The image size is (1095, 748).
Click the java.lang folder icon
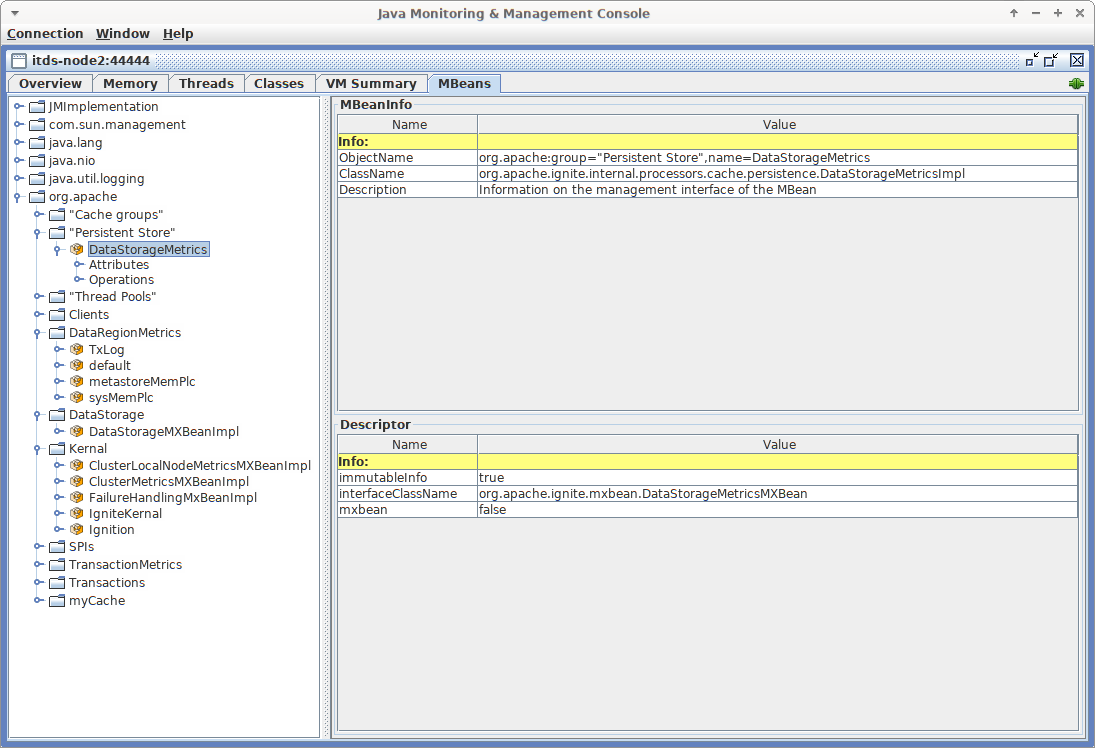click(x=37, y=143)
